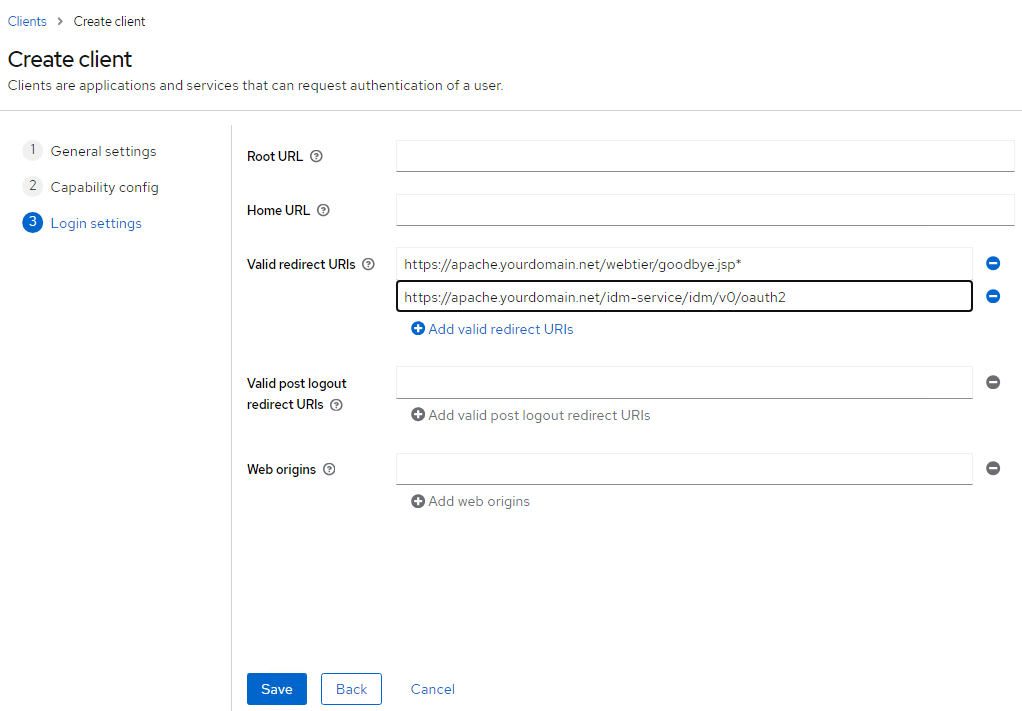The width and height of the screenshot is (1022, 711).
Task: Go to the General settings step
Action: (x=103, y=151)
